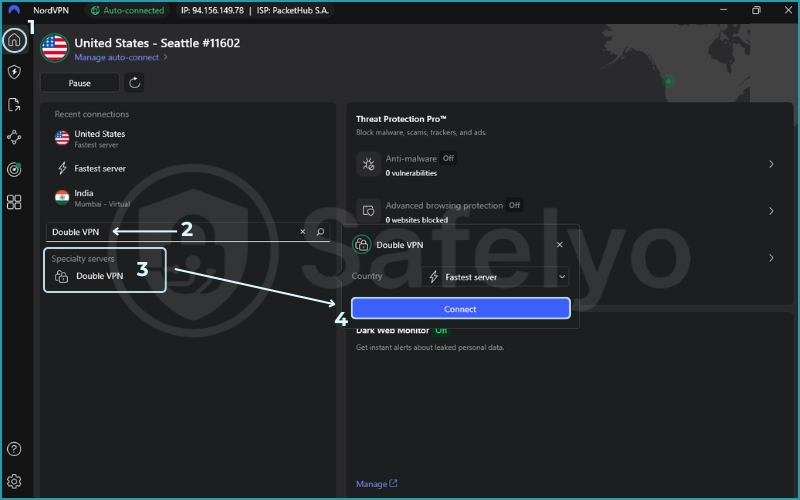
Task: Open Dark Web Monitor target icon in sidebar
Action: (x=14, y=170)
